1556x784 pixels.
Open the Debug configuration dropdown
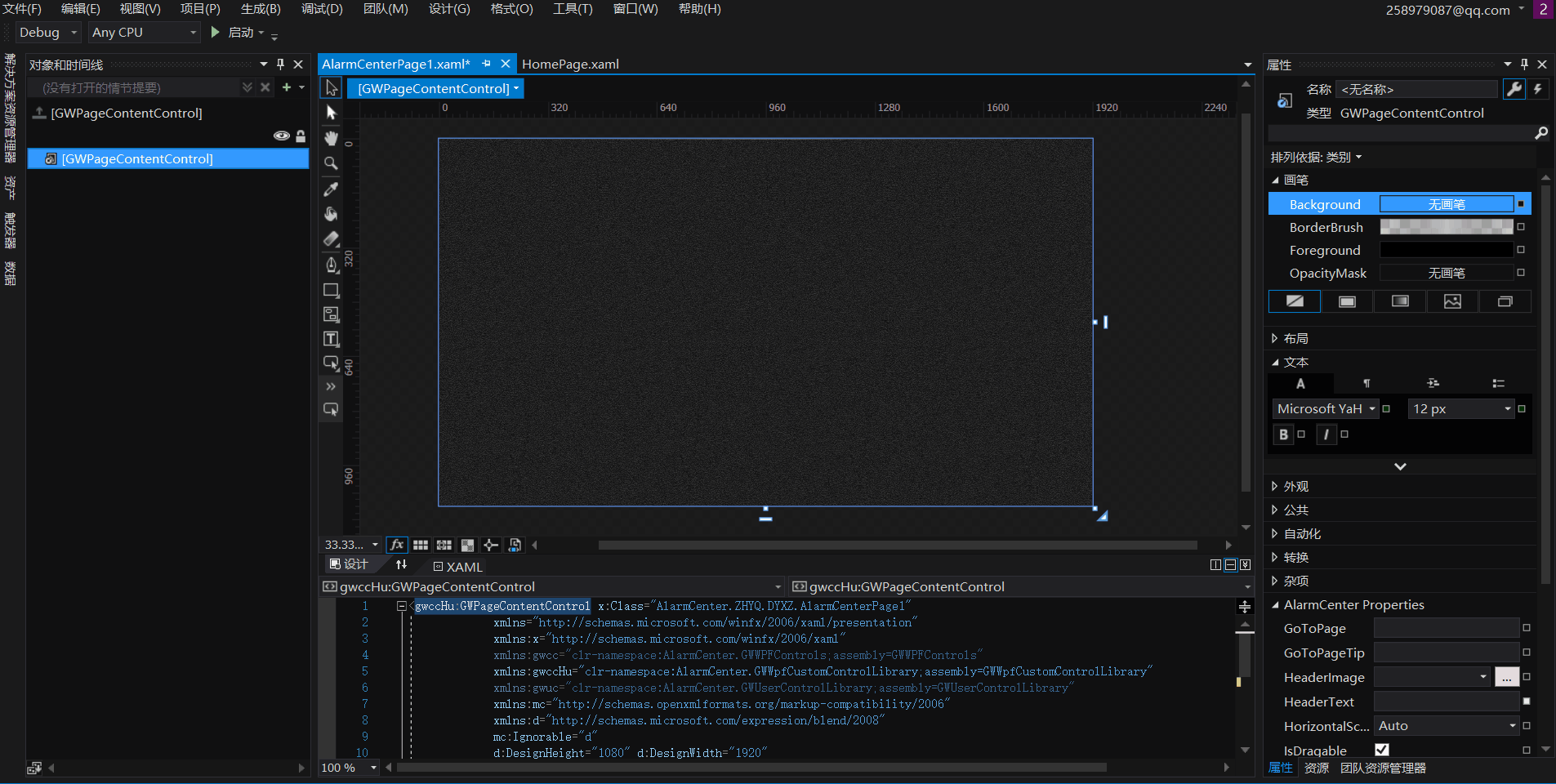(48, 33)
